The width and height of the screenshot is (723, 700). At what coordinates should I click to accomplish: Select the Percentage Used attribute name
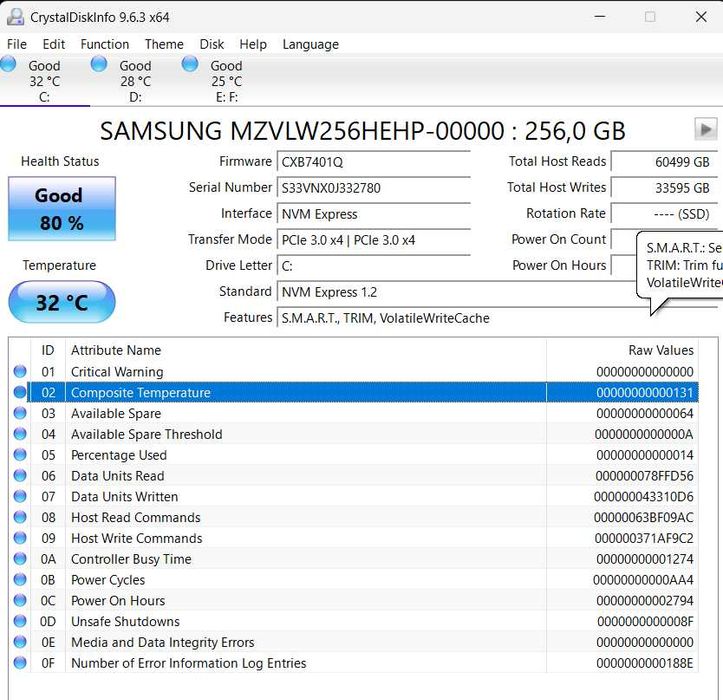coord(119,455)
